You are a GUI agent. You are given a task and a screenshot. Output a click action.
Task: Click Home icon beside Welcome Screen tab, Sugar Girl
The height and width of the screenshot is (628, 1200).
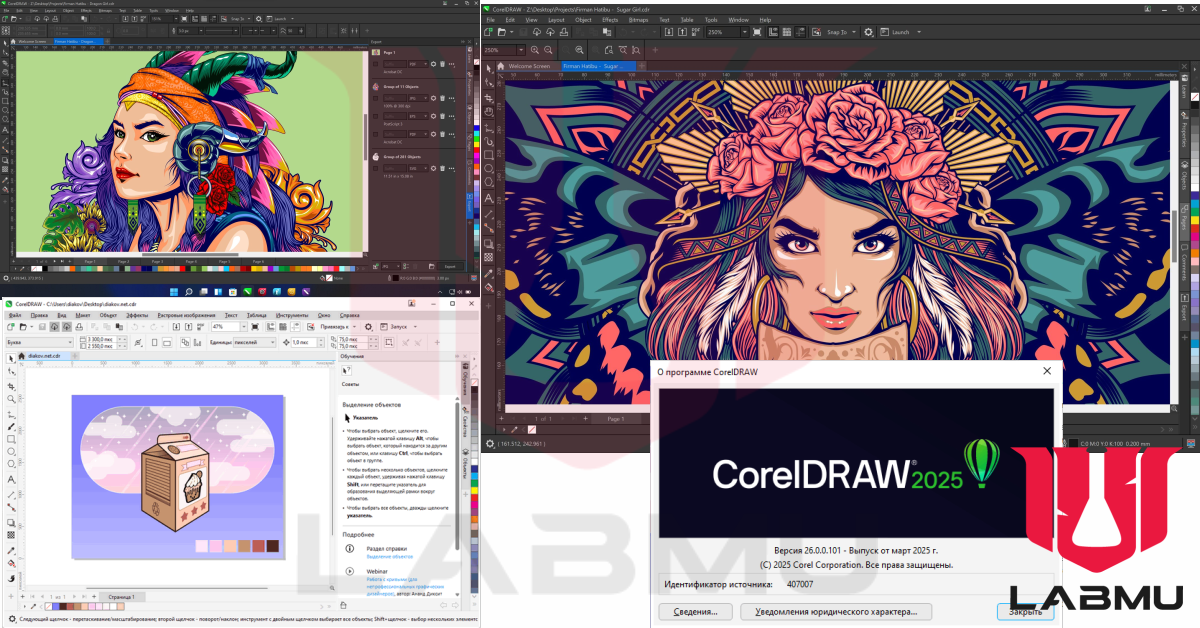click(500, 66)
